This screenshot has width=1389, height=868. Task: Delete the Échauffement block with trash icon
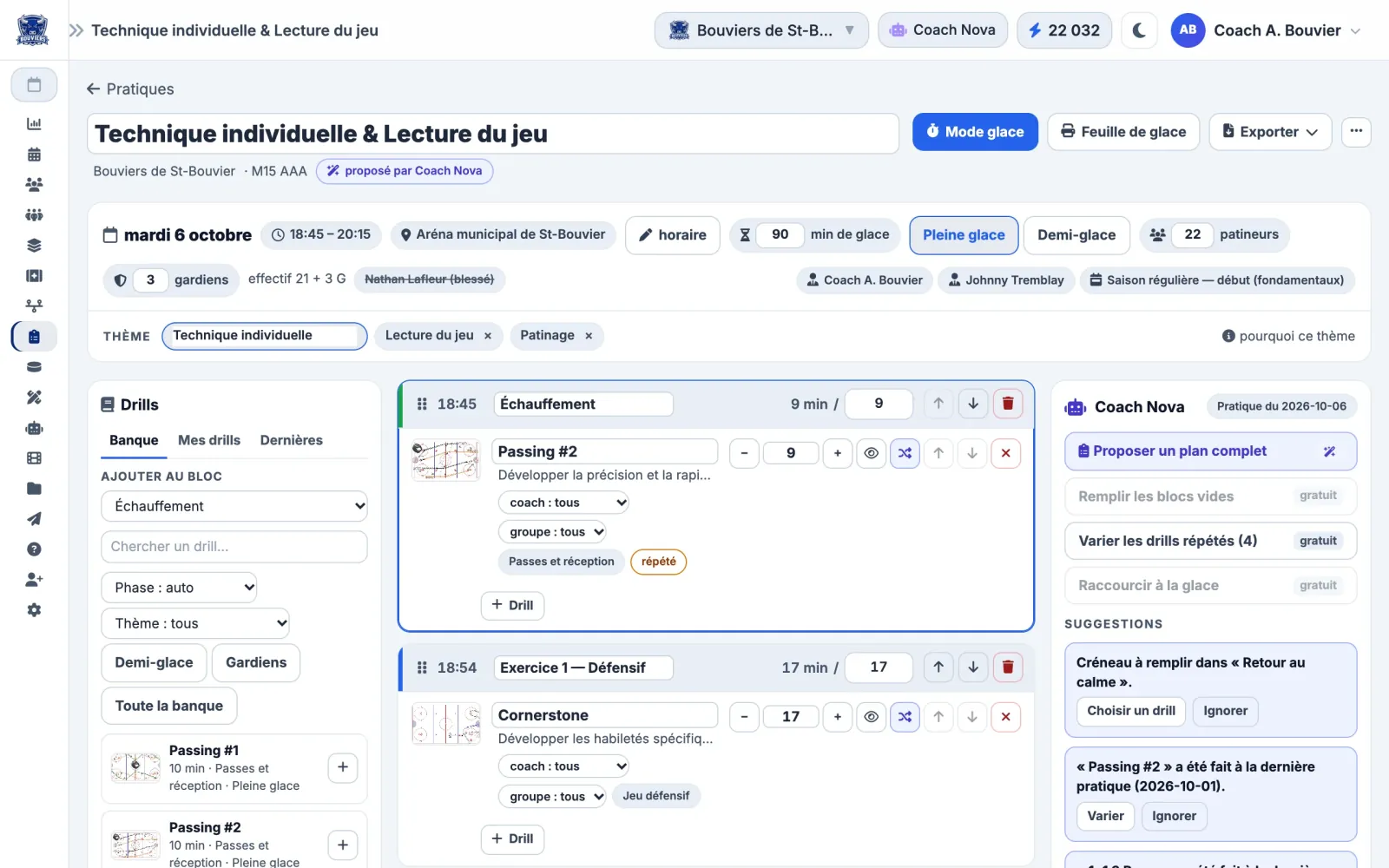pos(1008,404)
